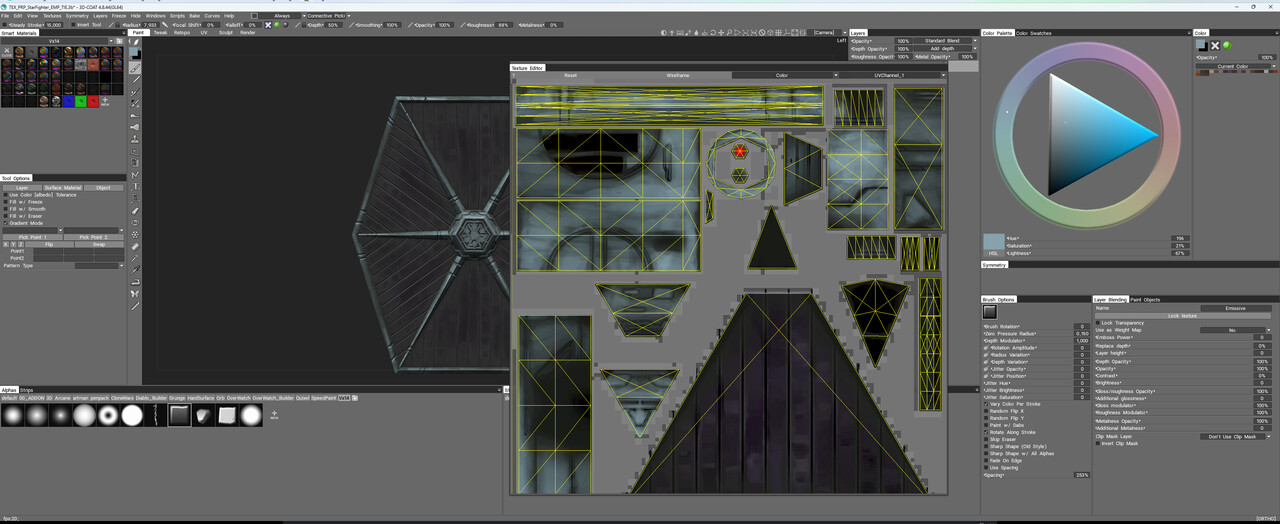Check the Lock Transparency option
This screenshot has width=1280, height=524.
(1097, 323)
